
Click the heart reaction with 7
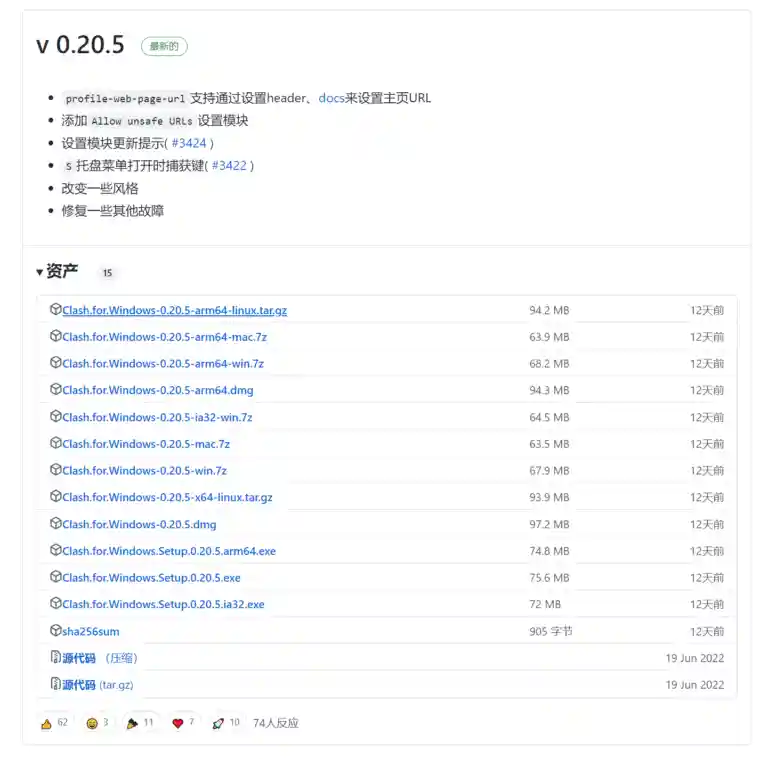(x=183, y=723)
